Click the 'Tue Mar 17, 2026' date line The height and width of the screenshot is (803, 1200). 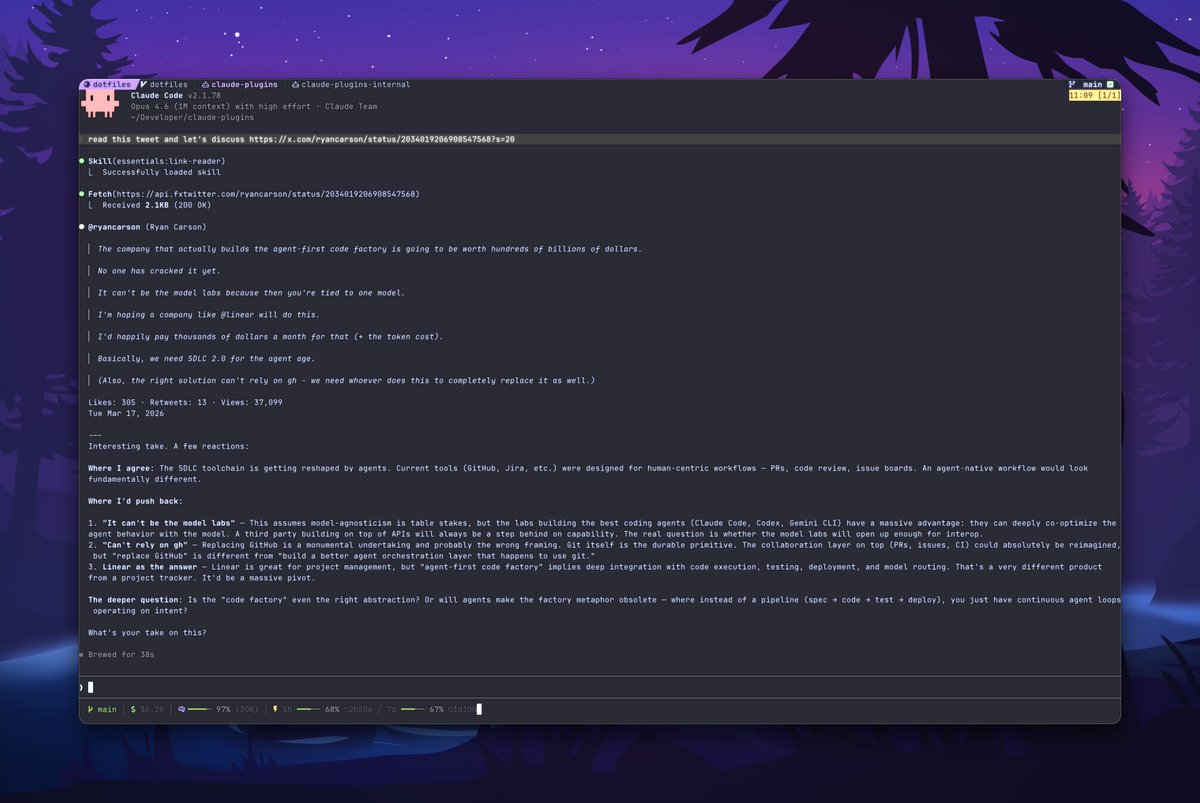coord(126,413)
